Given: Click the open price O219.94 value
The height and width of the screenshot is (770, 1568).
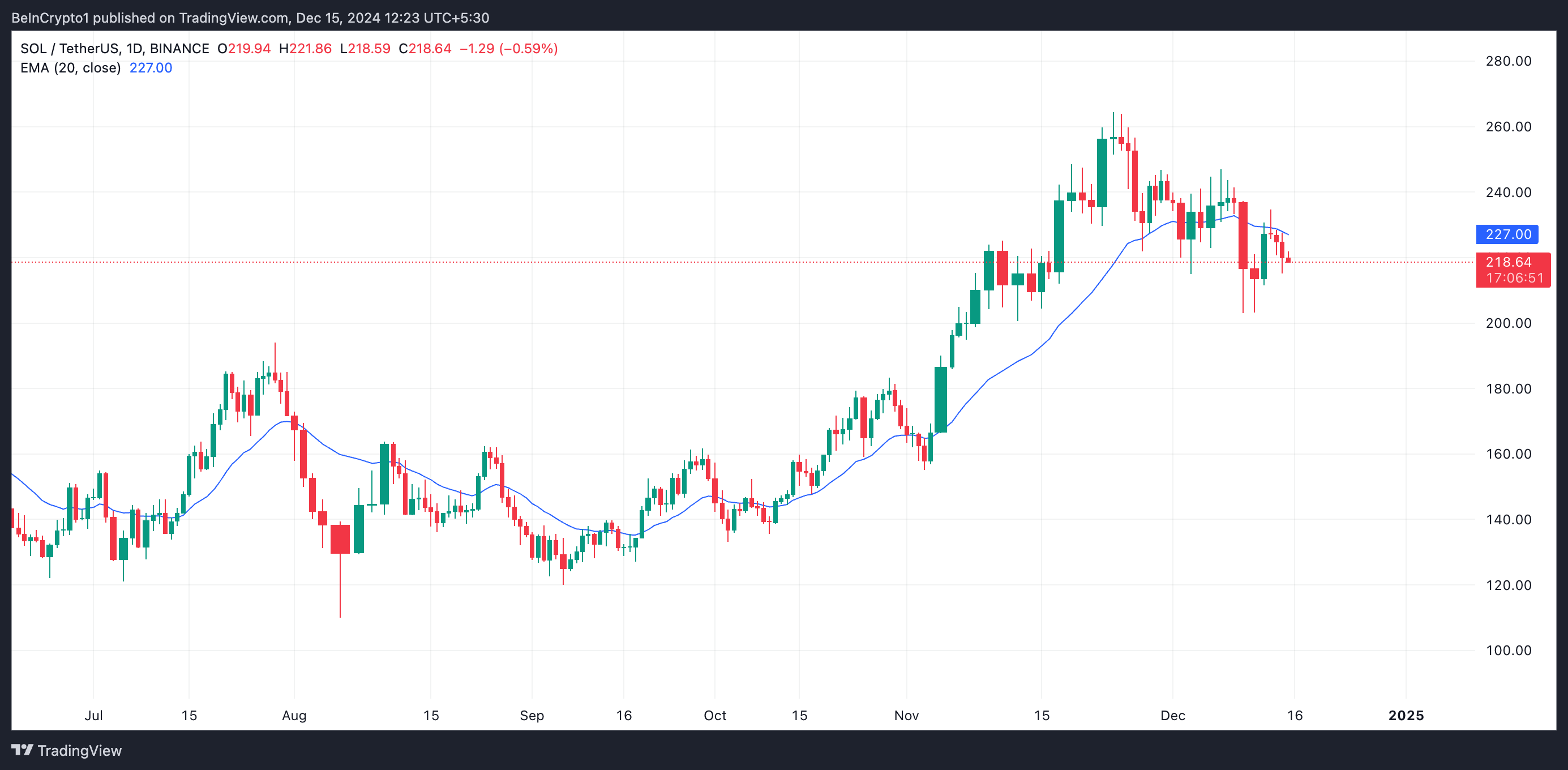Looking at the screenshot, I should pos(244,49).
